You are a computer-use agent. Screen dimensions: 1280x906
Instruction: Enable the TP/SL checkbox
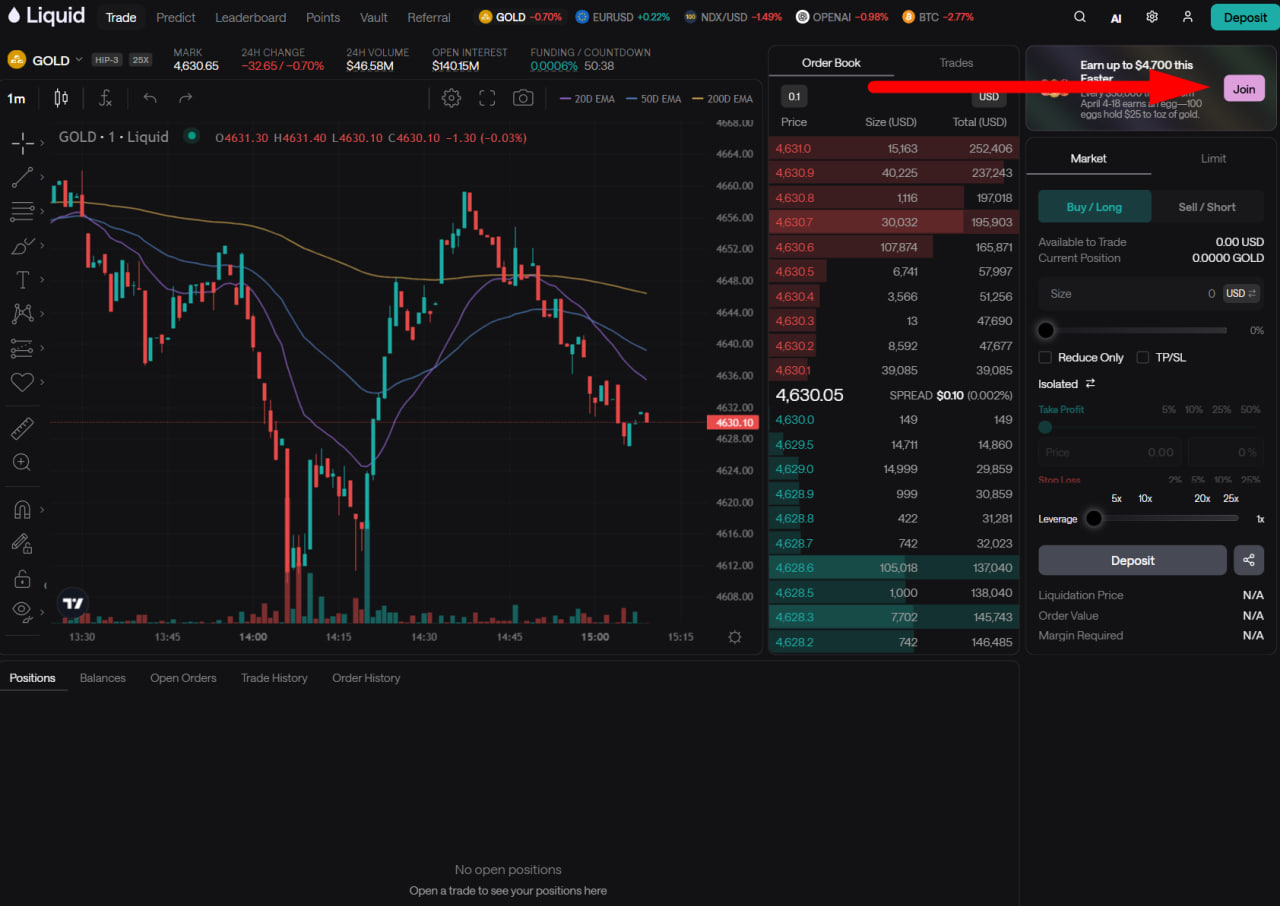[1143, 357]
